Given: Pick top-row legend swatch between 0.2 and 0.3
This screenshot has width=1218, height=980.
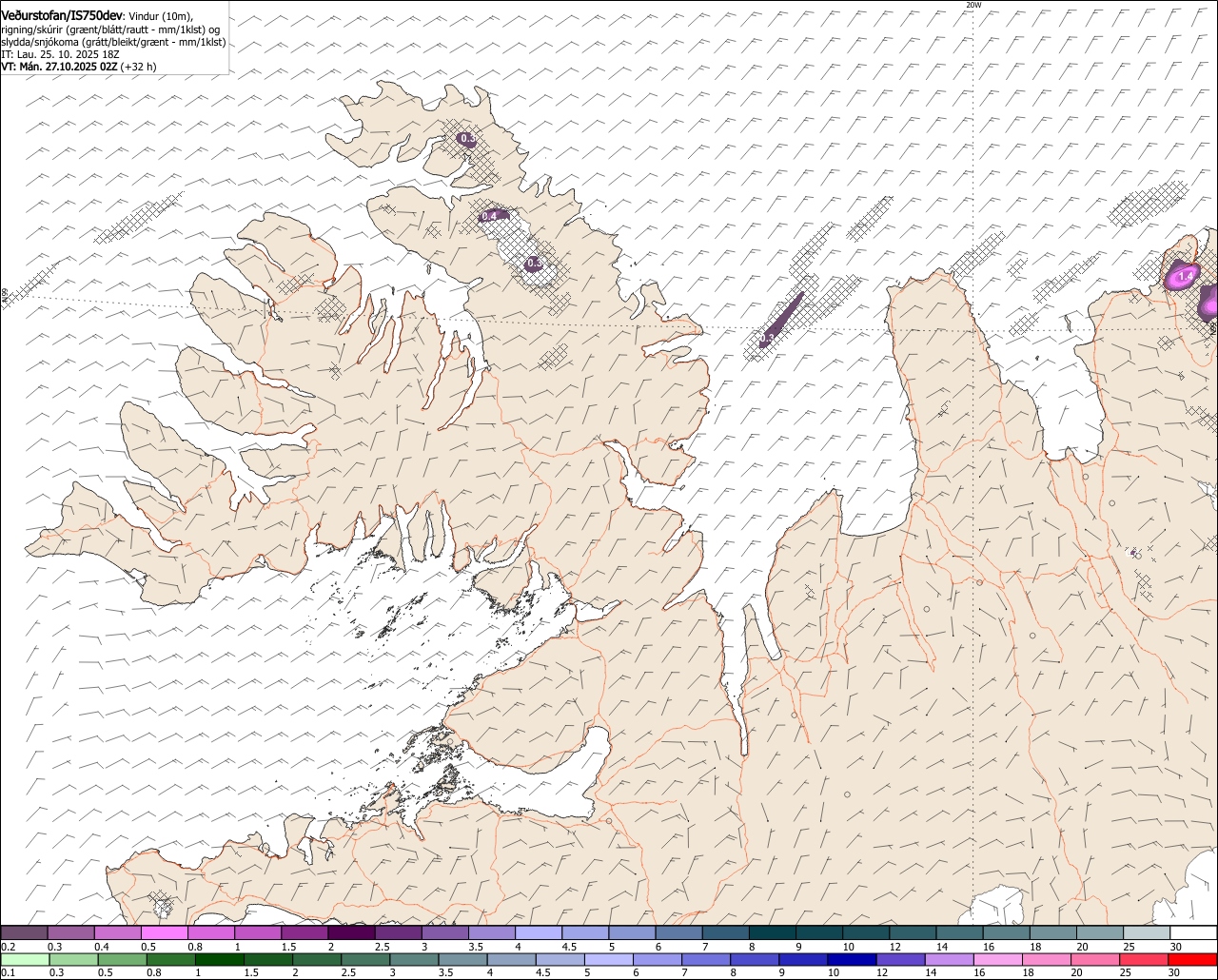Looking at the screenshot, I should click(x=24, y=932).
